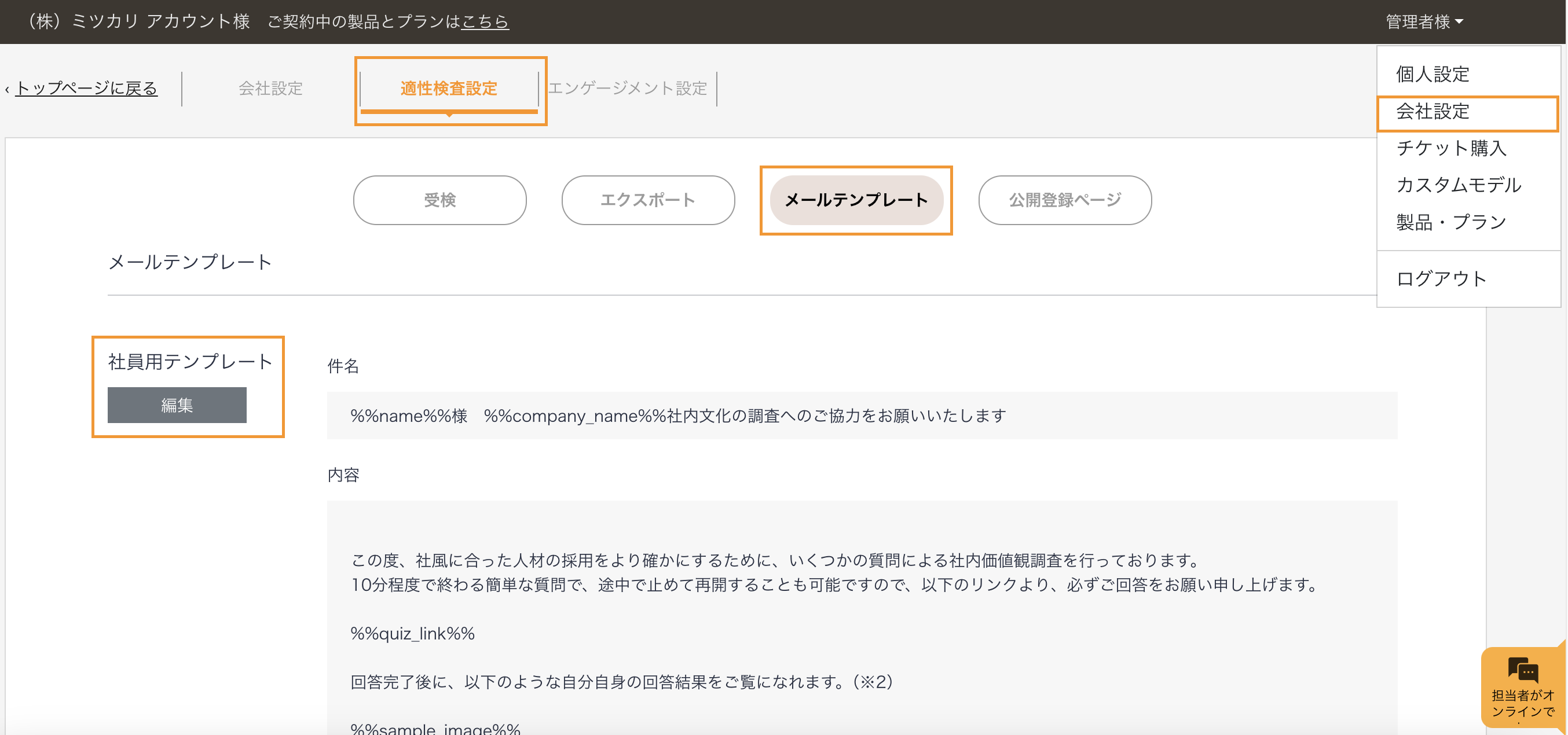Click the 件名 subject text field
The image size is (1568, 735).
click(x=862, y=416)
